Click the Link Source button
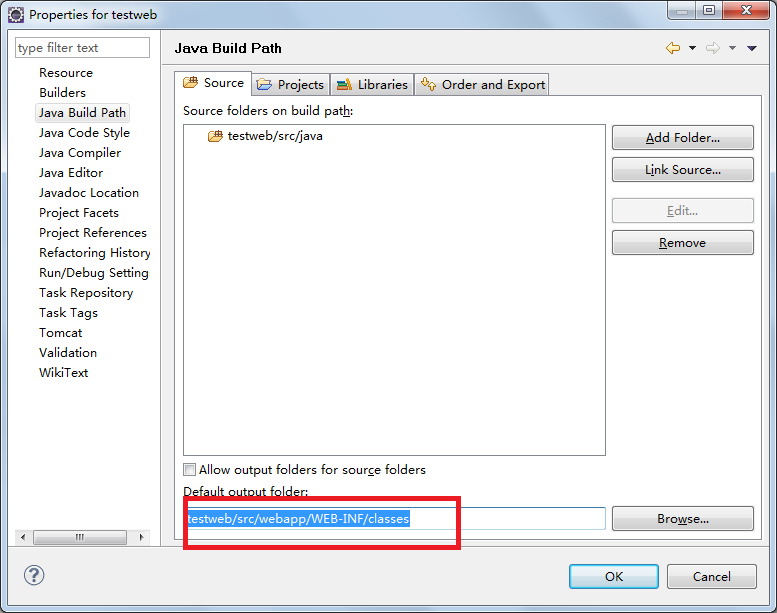The height and width of the screenshot is (613, 777). coord(682,169)
